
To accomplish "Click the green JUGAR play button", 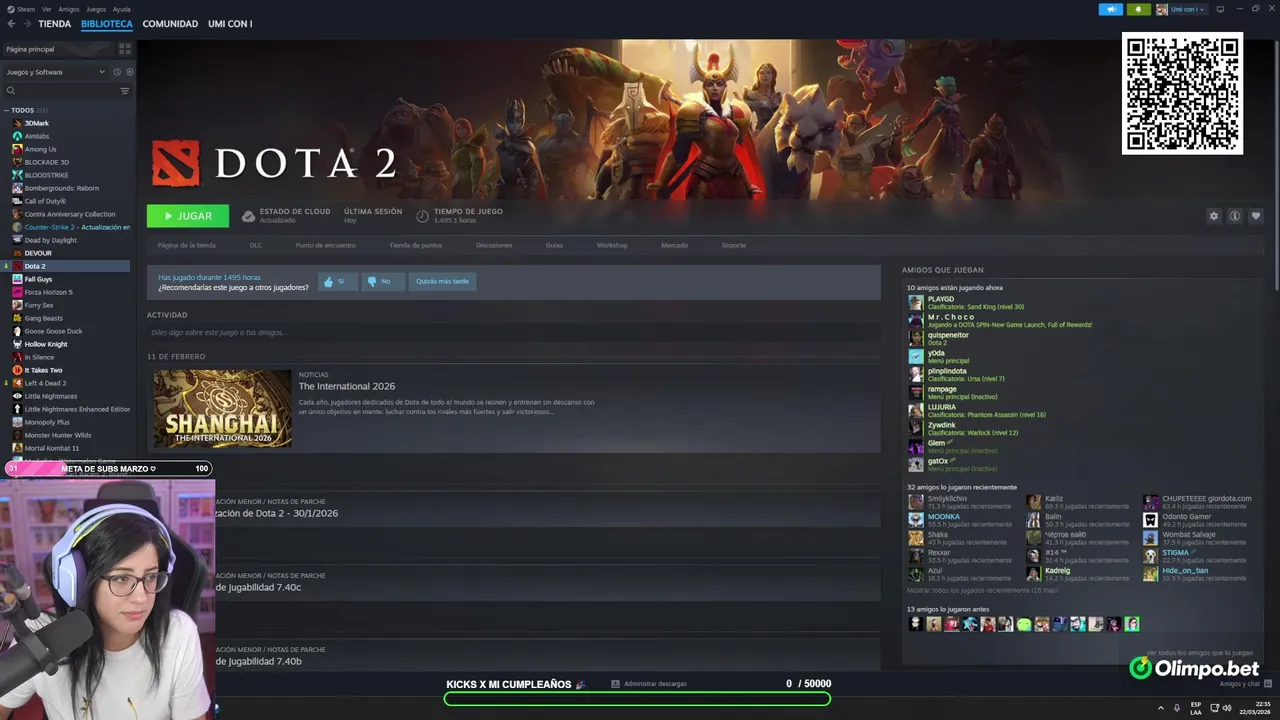I will coord(188,216).
